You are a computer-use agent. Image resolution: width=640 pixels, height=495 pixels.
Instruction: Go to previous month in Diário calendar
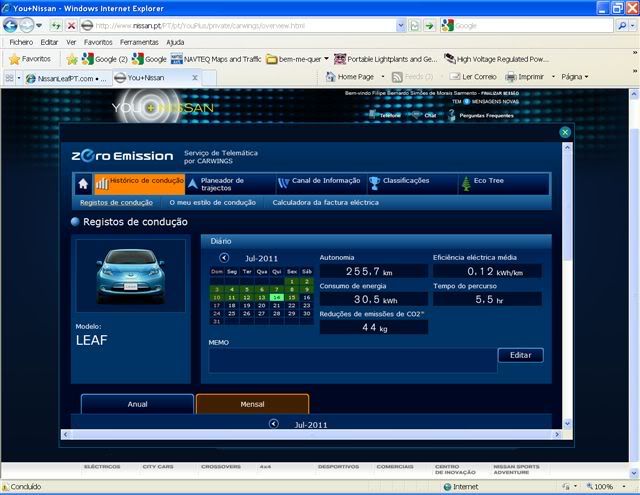[224, 258]
